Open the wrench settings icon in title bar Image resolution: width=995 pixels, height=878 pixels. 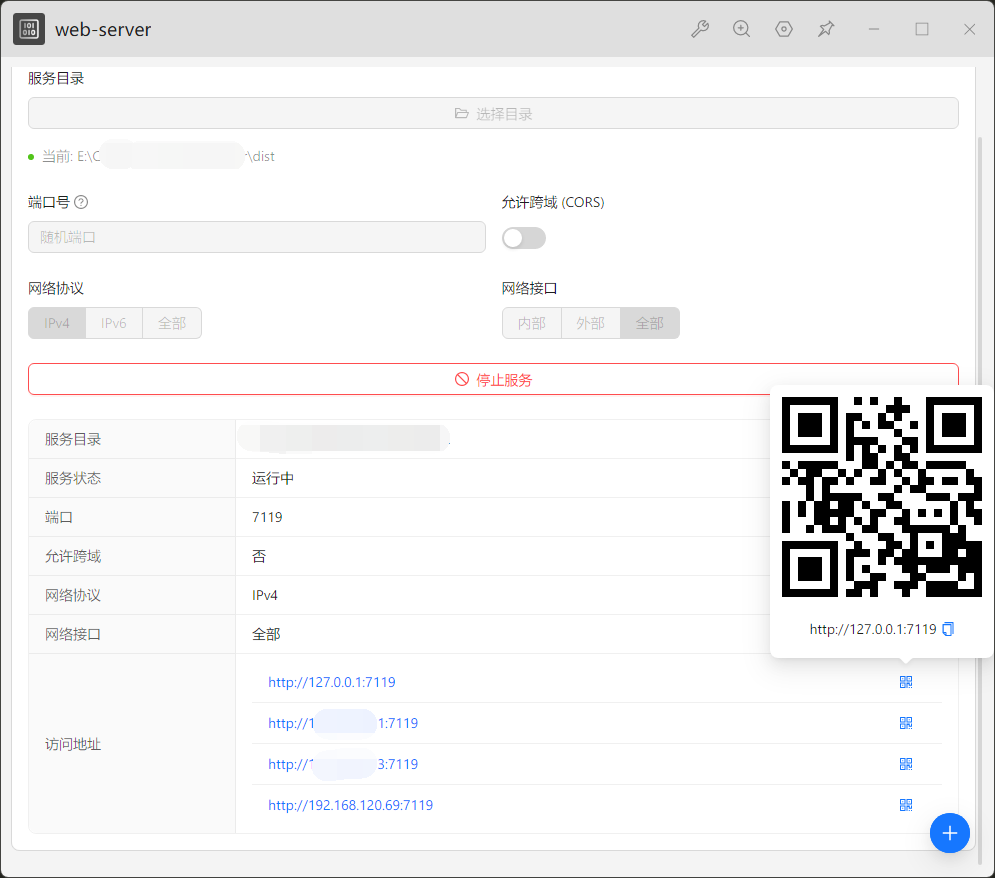[x=699, y=29]
